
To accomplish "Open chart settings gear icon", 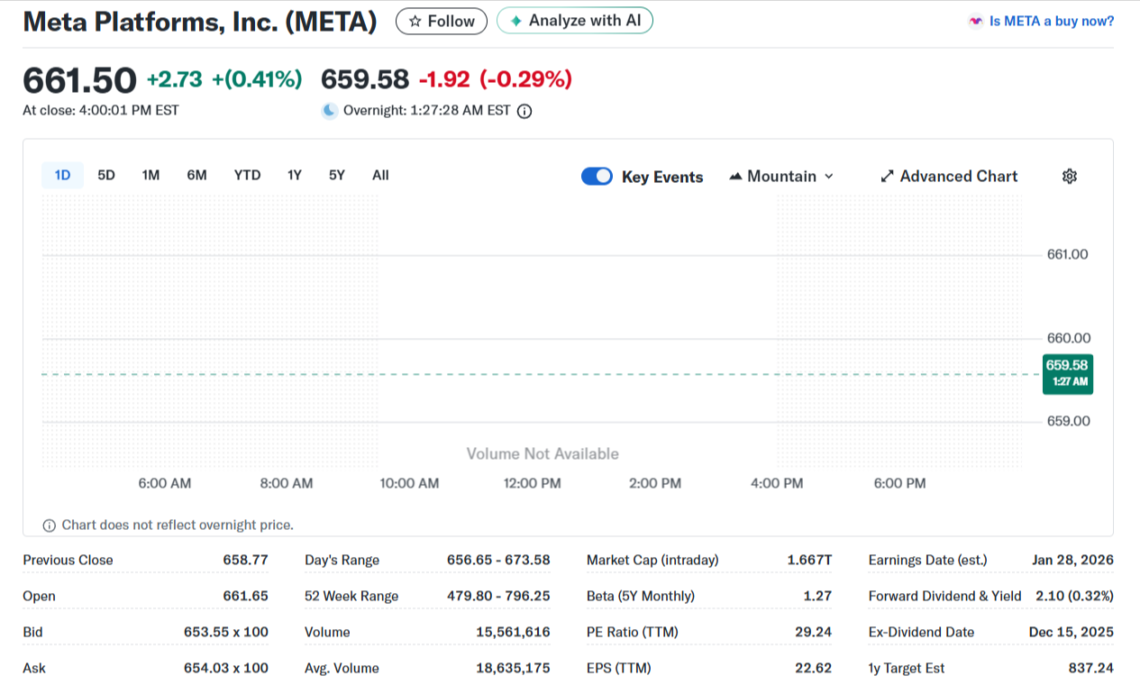I will coord(1069,177).
